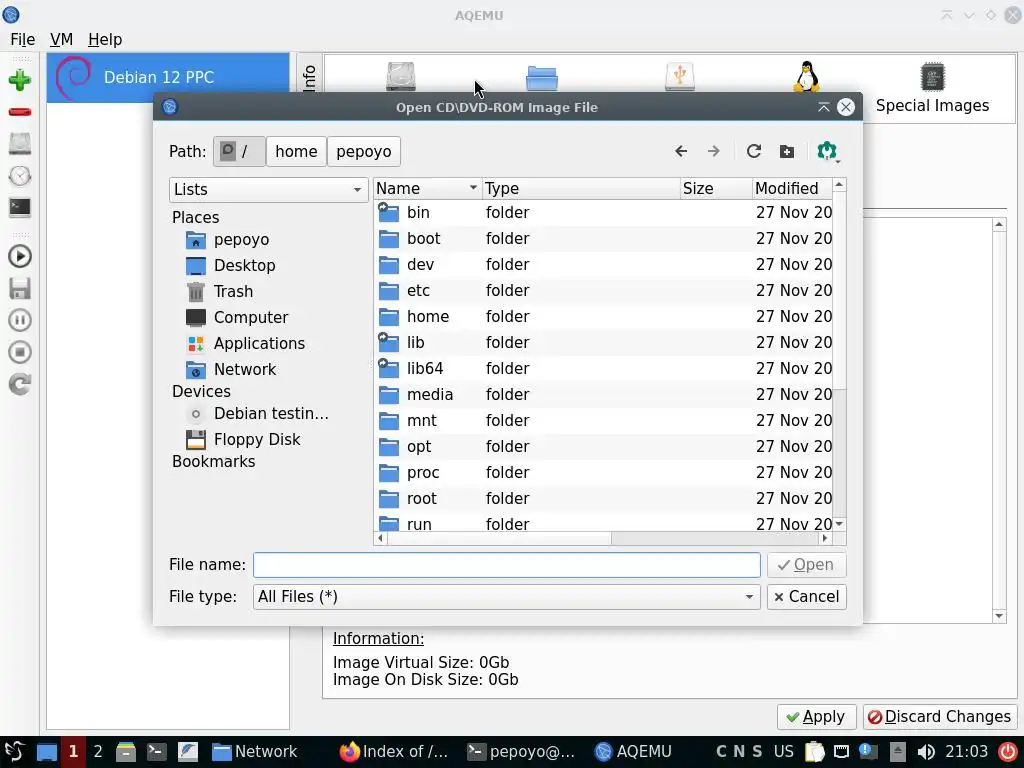Click the clock icon in left toolbar
The height and width of the screenshot is (768, 1024).
20,176
